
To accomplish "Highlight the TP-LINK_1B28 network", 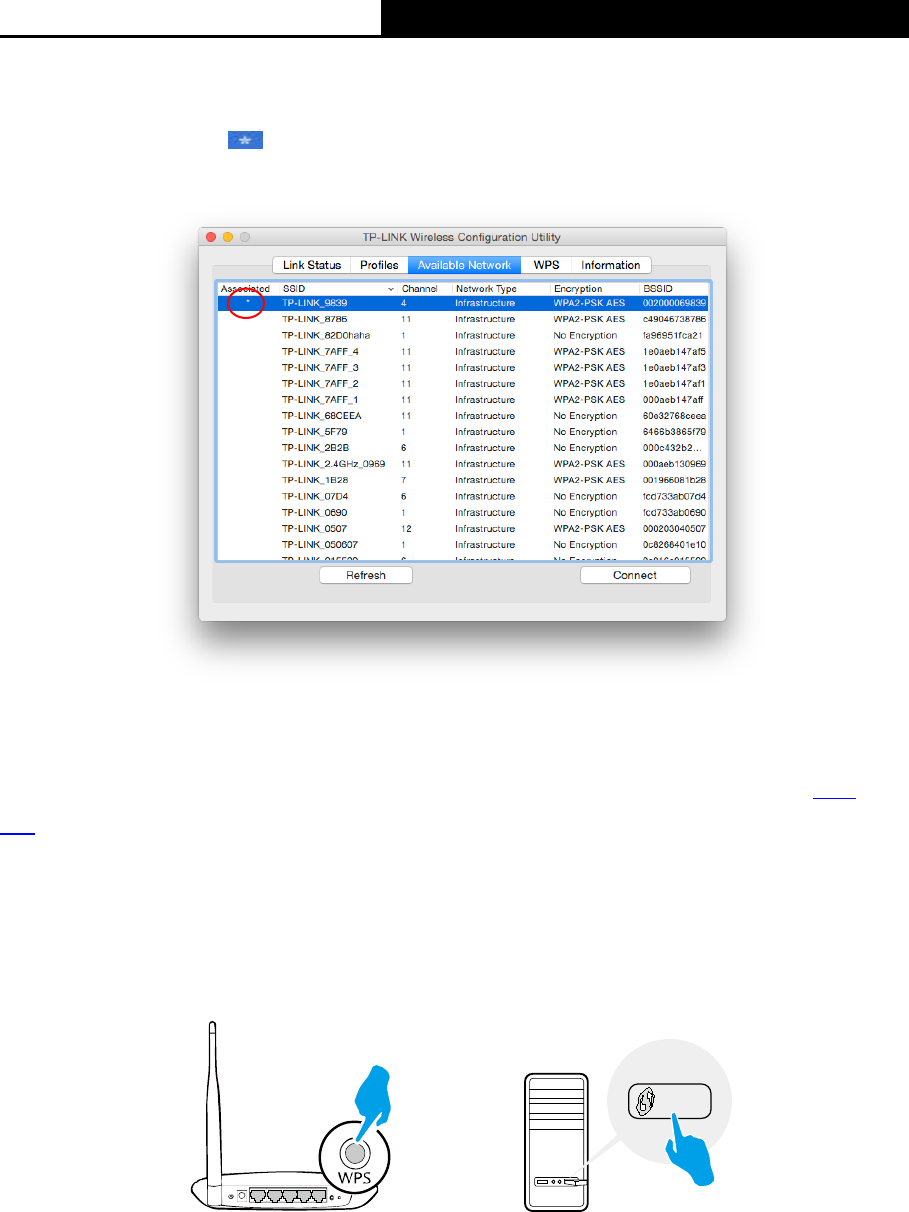I will pyautogui.click(x=463, y=480).
